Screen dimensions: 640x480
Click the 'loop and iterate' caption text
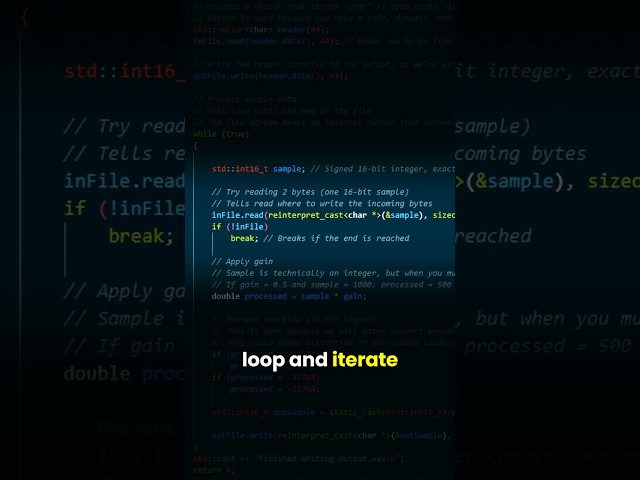point(320,360)
